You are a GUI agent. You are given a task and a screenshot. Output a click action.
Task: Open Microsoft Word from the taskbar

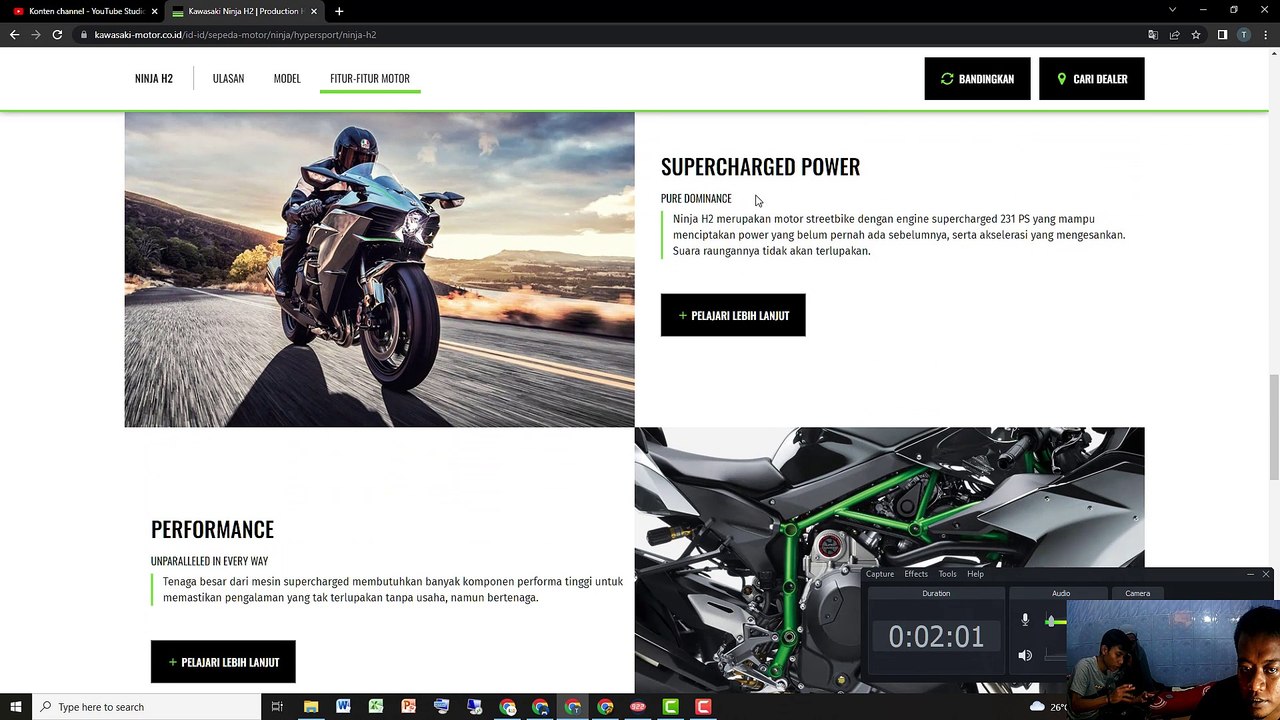pos(343,707)
